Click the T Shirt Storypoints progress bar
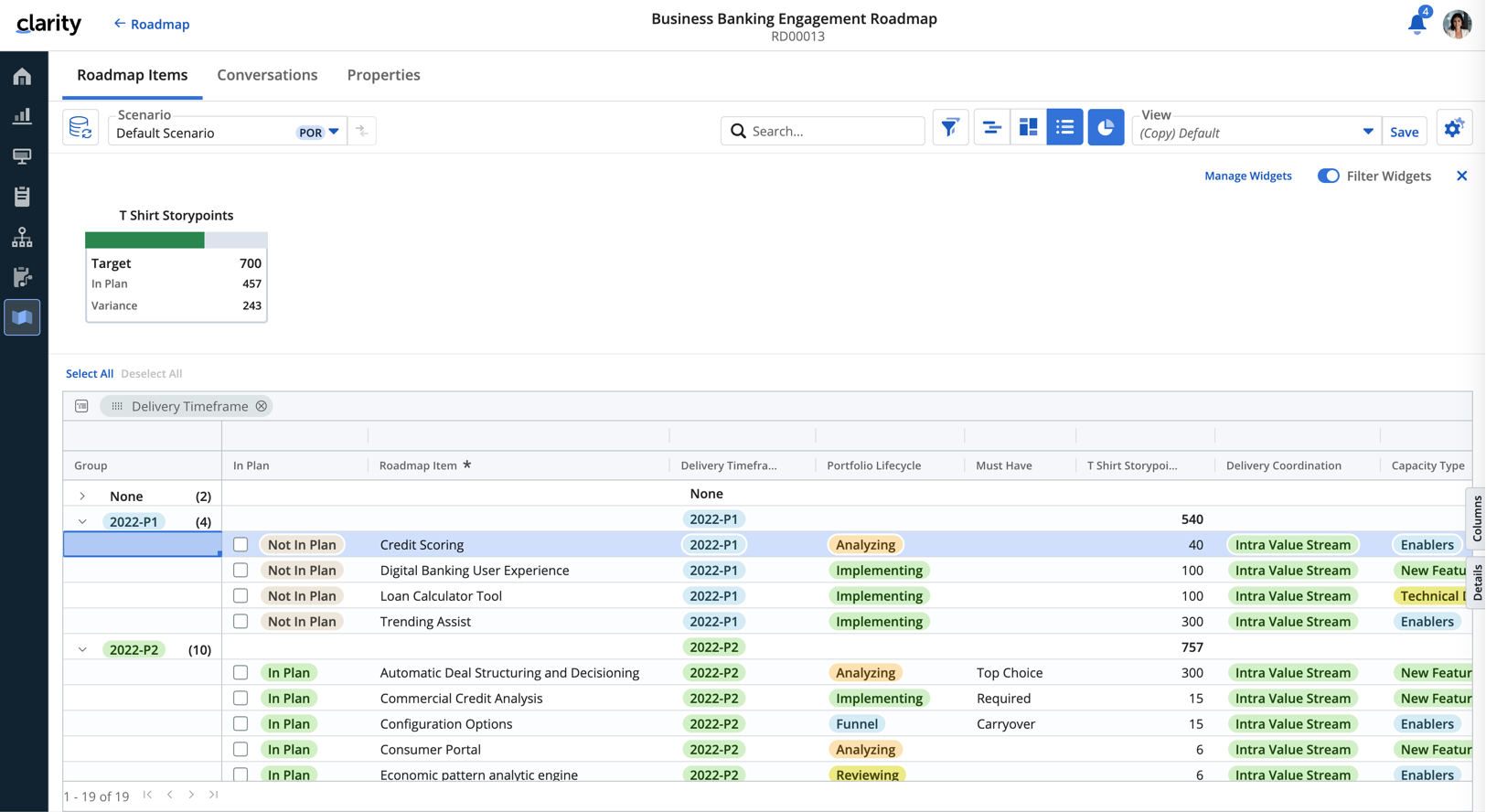 click(176, 240)
